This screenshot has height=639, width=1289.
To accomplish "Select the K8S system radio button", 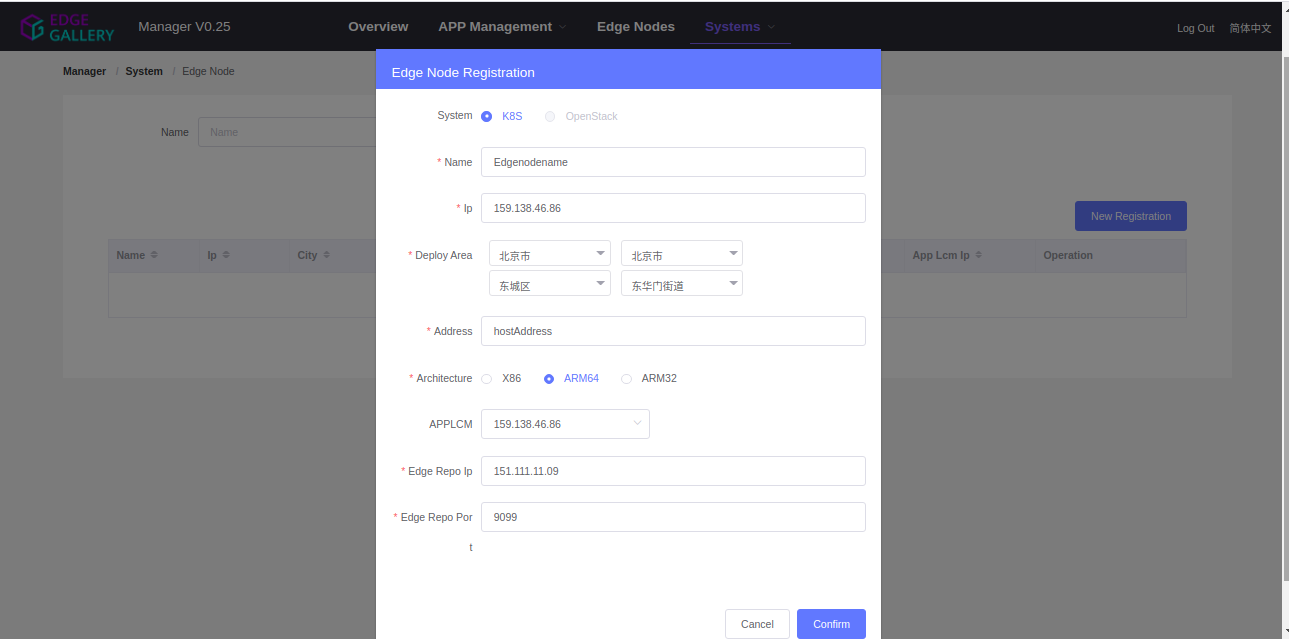I will click(x=487, y=116).
